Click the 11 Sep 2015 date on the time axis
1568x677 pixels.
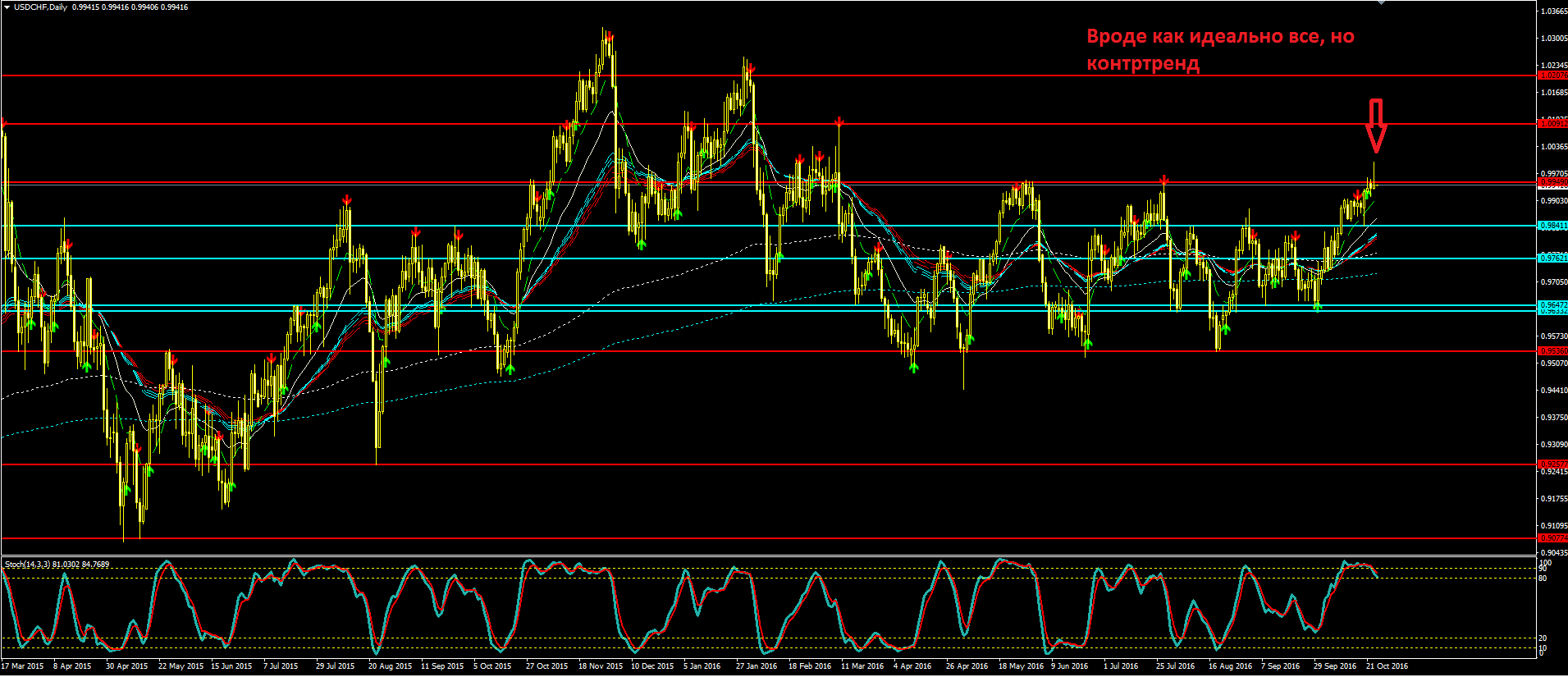click(x=442, y=666)
